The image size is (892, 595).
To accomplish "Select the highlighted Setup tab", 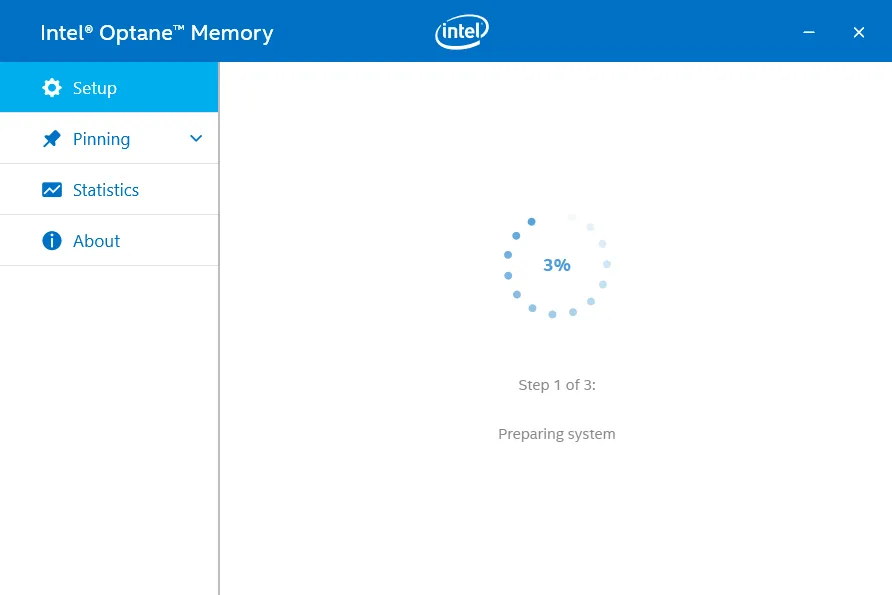I will coord(94,88).
